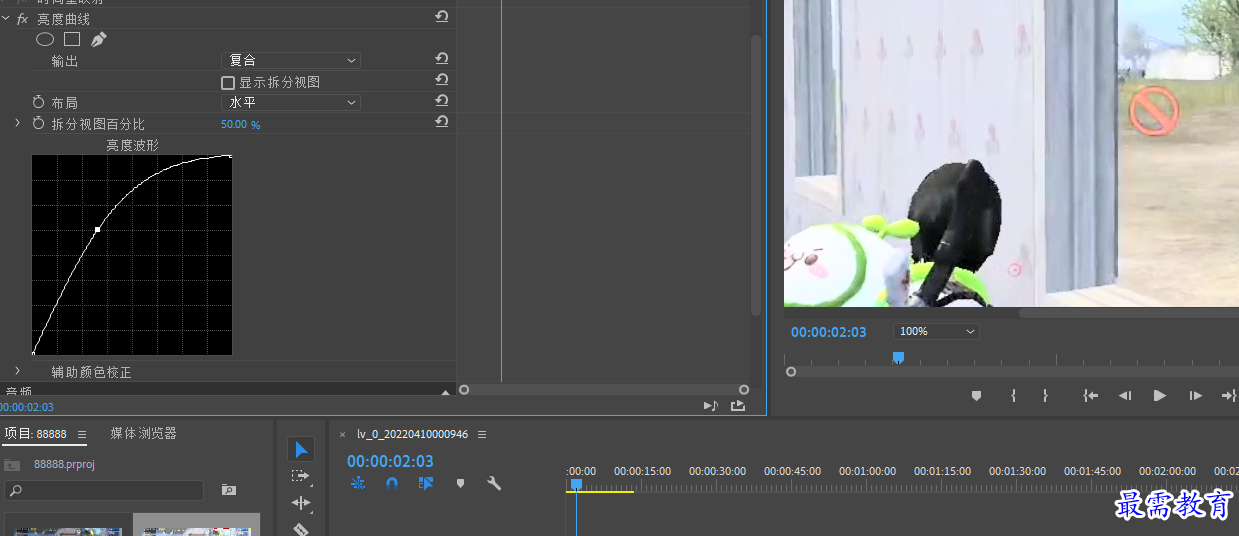Reset the 输出 parameter
The image size is (1239, 536).
tap(442, 59)
